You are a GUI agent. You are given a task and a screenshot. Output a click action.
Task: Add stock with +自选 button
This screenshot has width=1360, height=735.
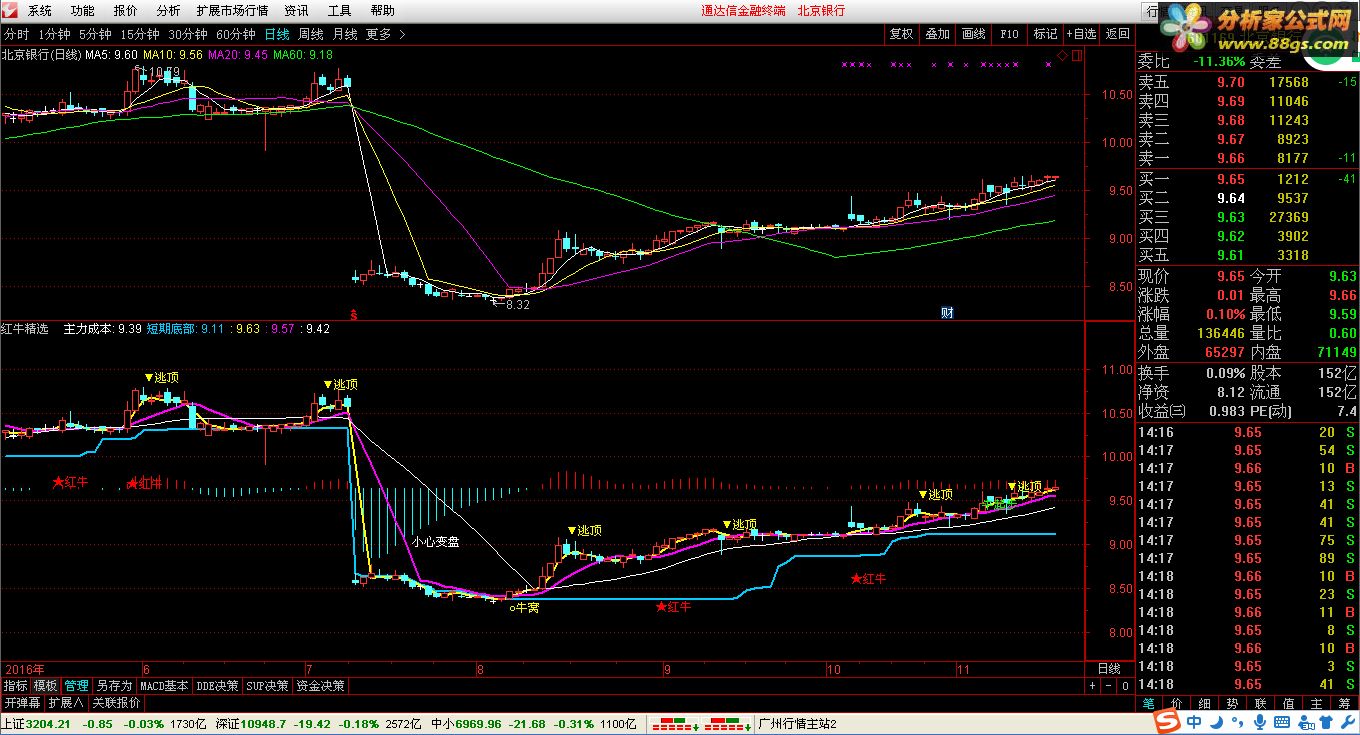1081,34
